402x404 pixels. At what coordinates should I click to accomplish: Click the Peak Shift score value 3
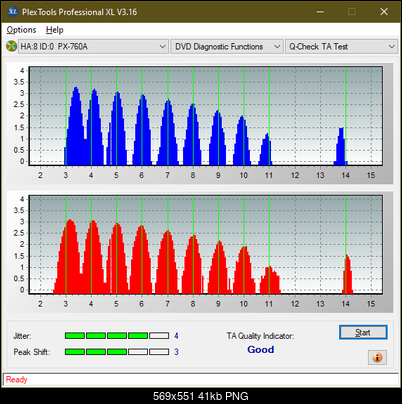tap(176, 352)
